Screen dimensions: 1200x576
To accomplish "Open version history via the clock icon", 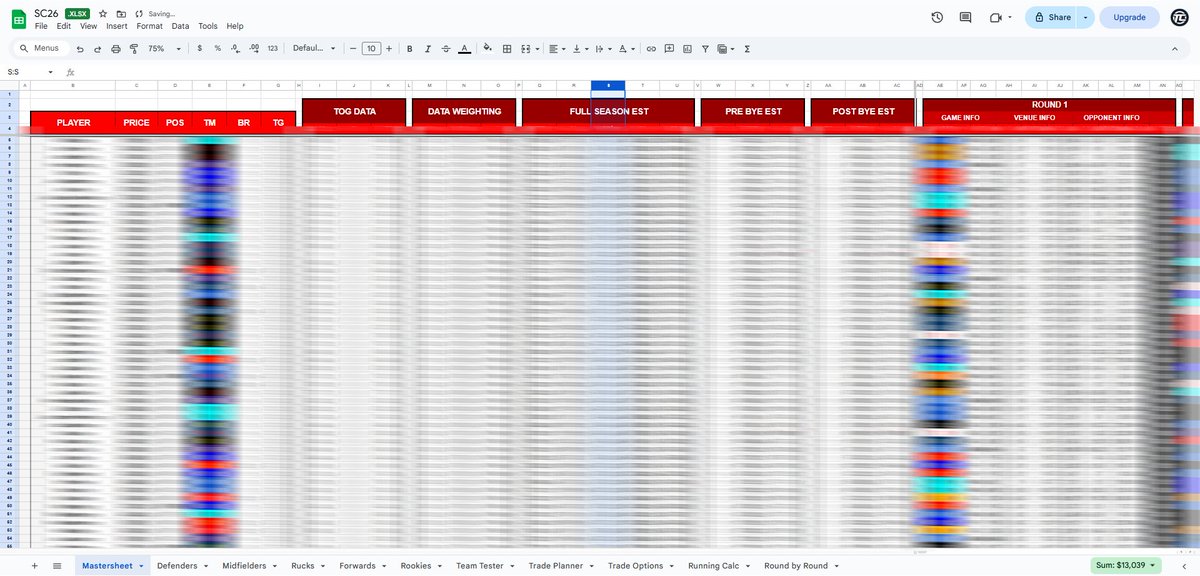I will (x=937, y=17).
